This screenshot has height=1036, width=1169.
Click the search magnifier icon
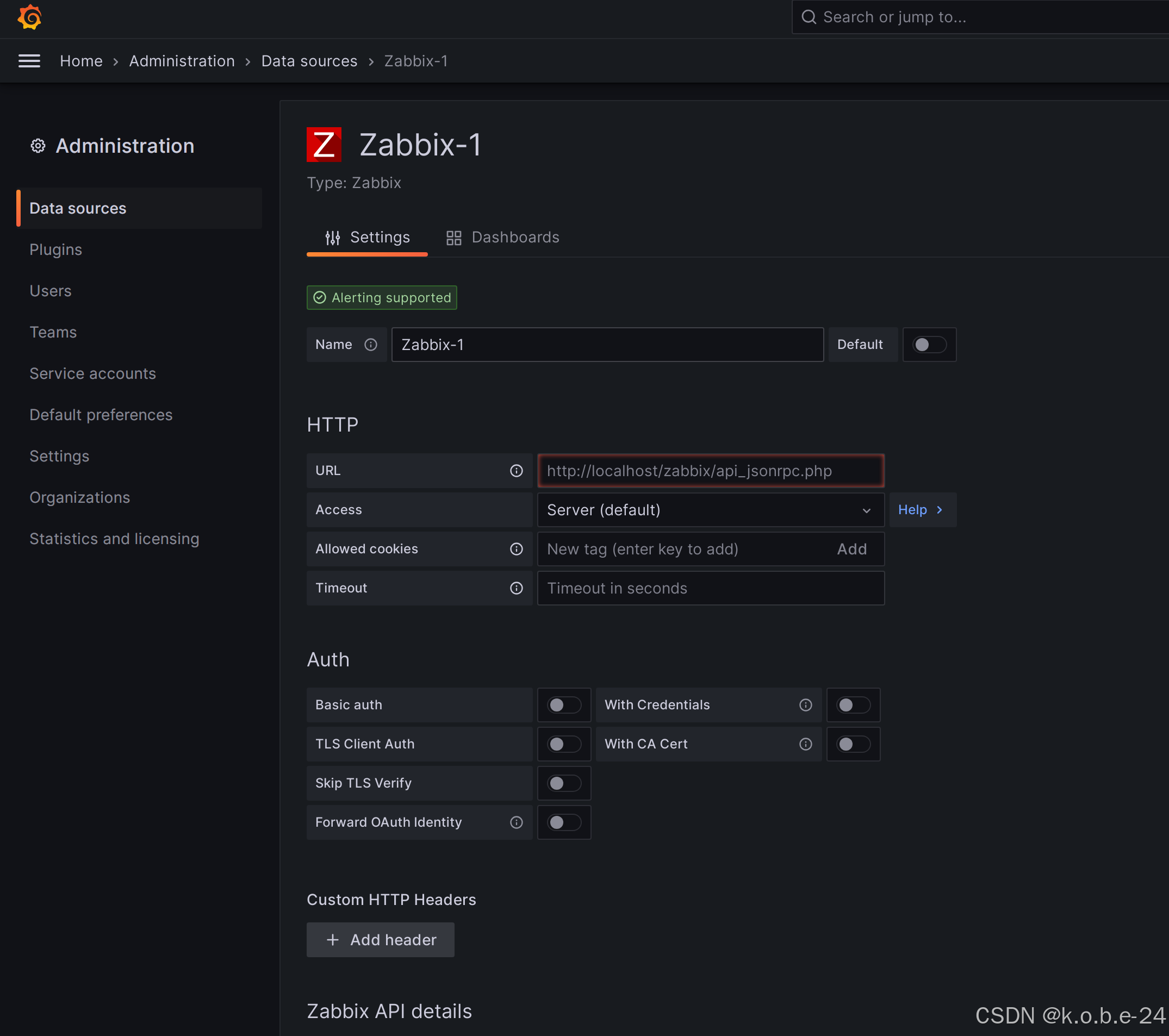coord(808,17)
